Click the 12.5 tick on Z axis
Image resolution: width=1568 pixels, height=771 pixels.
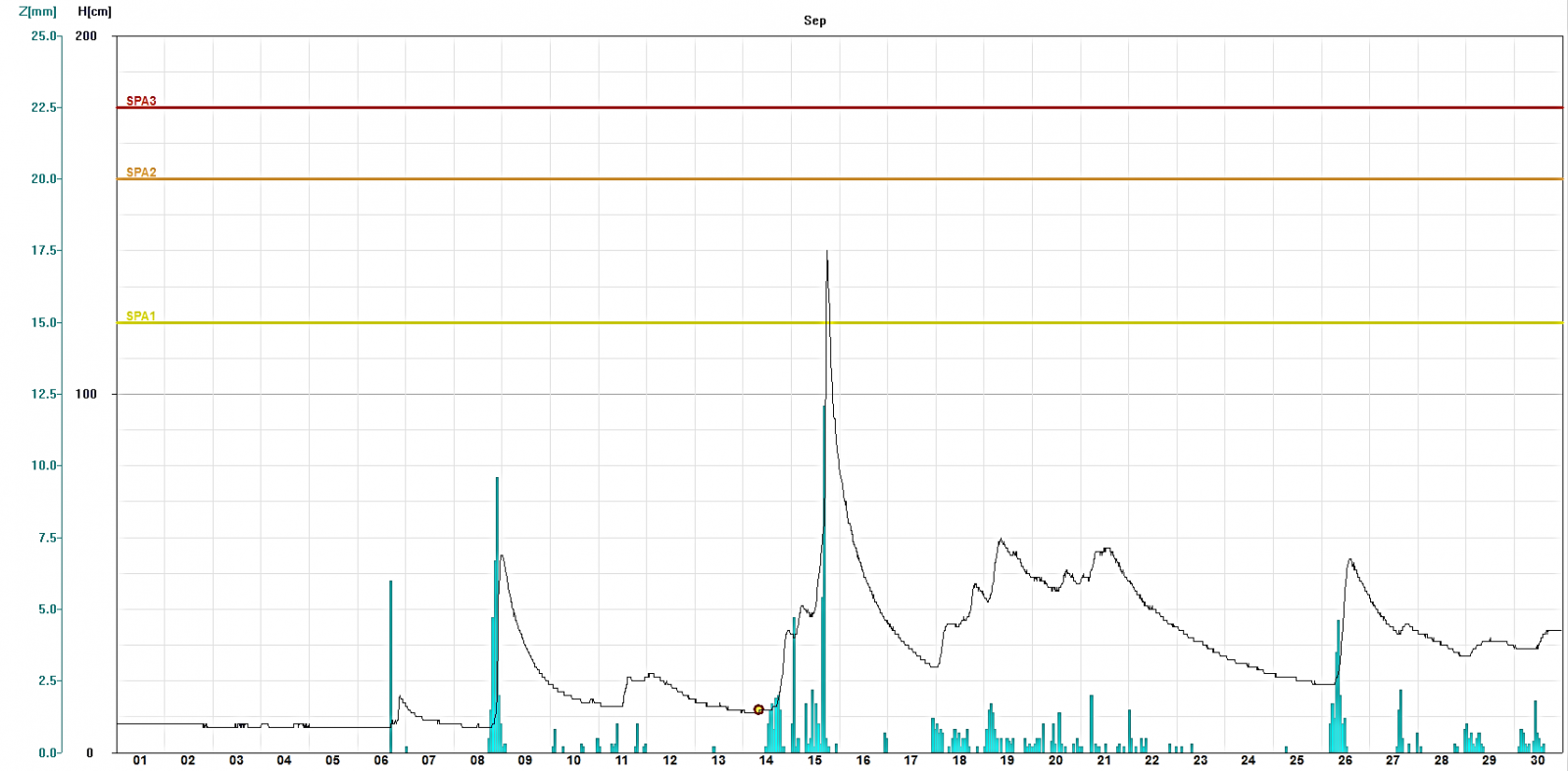pyautogui.click(x=44, y=394)
